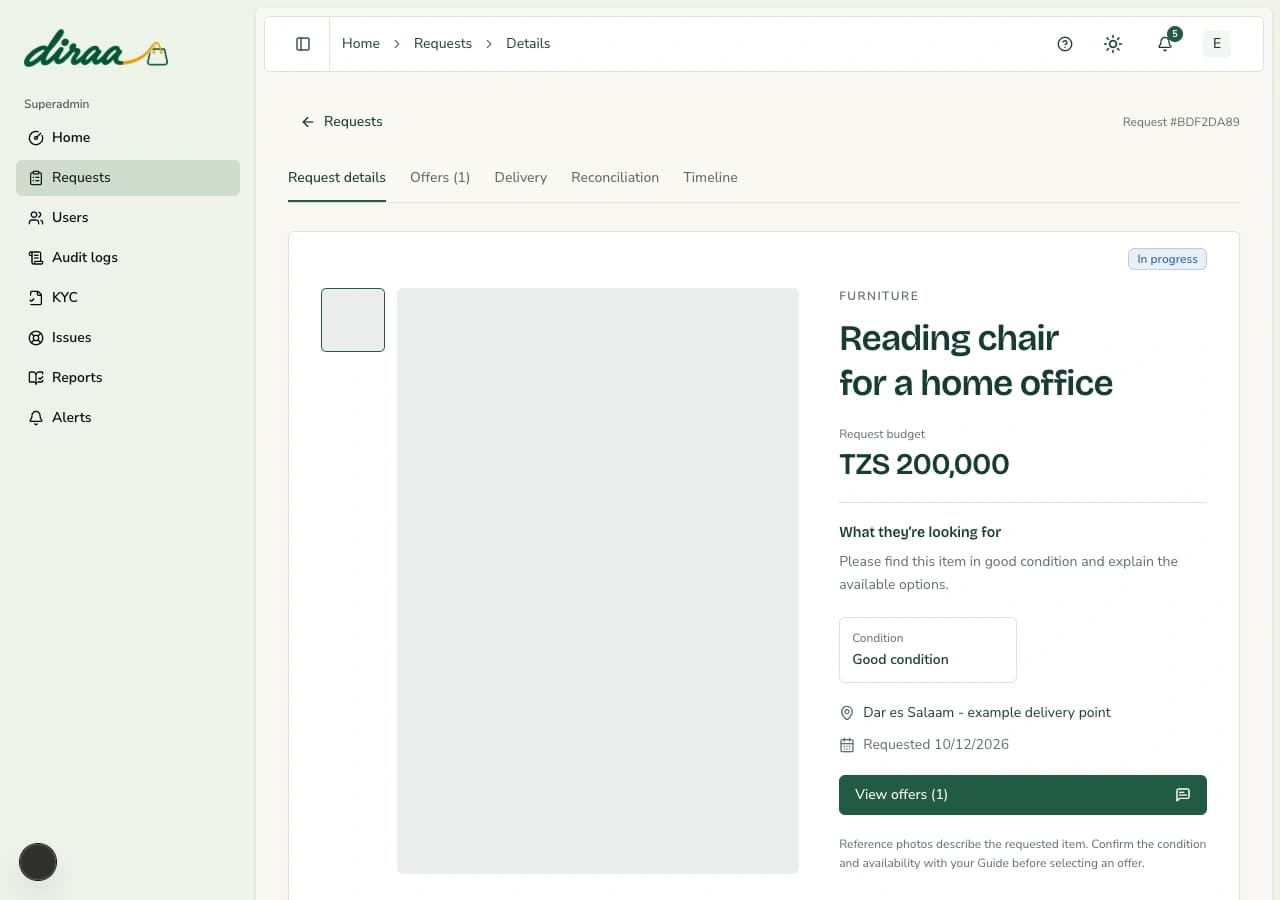The image size is (1280, 900).
Task: Open Issues in the sidebar
Action: (128, 337)
